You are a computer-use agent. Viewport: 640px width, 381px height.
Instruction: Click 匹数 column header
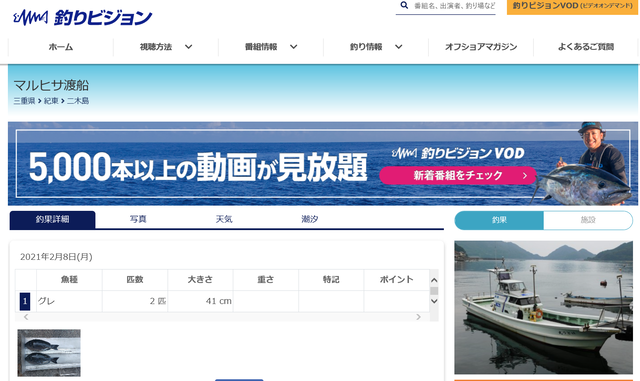click(x=135, y=280)
